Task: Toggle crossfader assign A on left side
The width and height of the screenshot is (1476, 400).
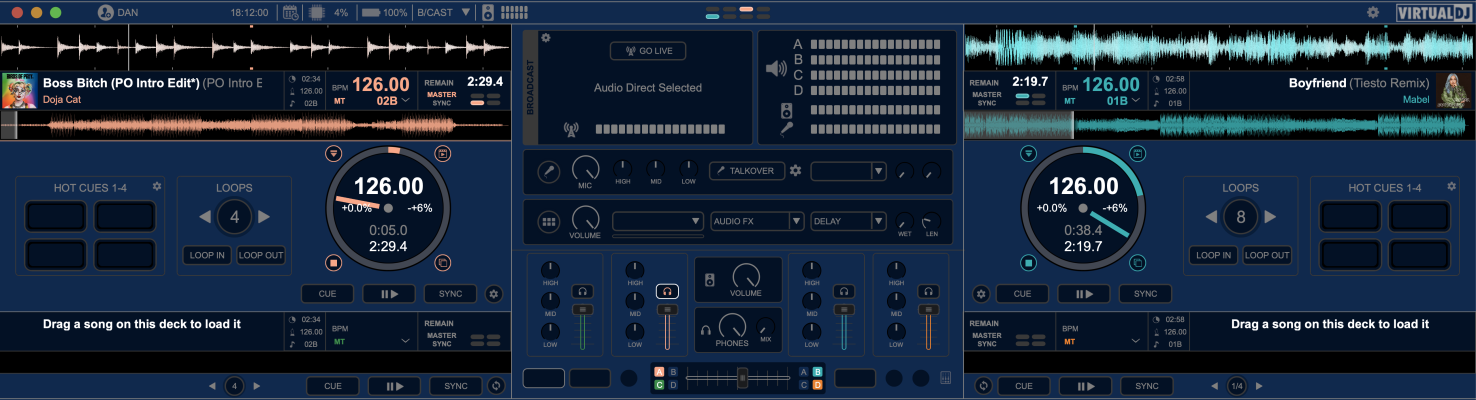Action: coord(659,372)
